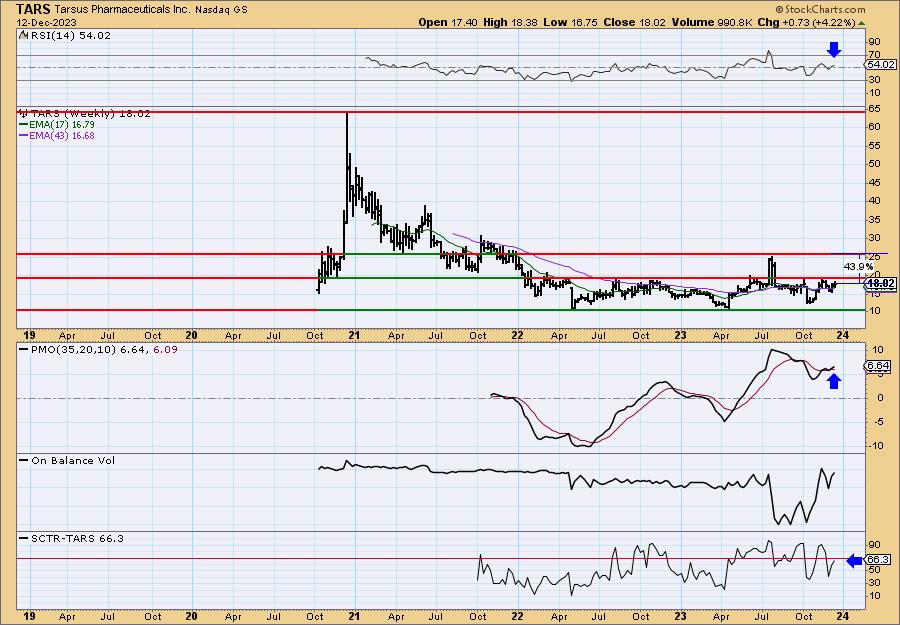Screen dimensions: 900x625
Task: Click the High 18.38 value
Action: [x=511, y=22]
